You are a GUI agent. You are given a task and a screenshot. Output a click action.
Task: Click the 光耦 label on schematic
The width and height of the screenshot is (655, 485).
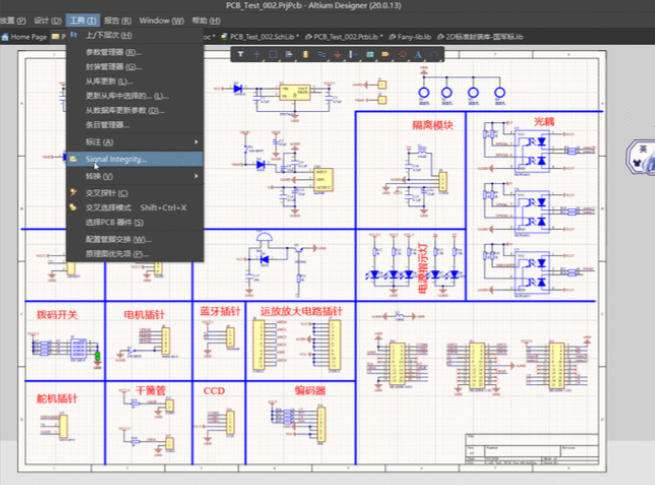coord(544,122)
